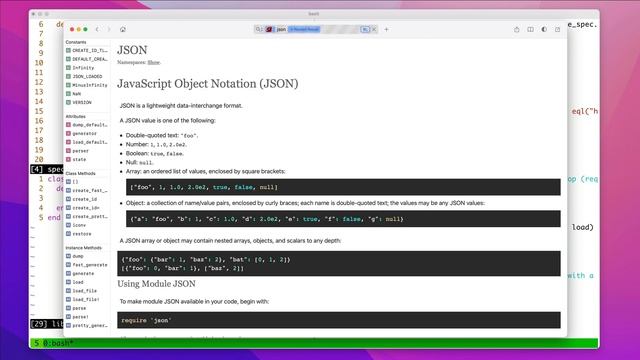
Task: Click the Ruby docset icon in search field
Action: tap(269, 29)
